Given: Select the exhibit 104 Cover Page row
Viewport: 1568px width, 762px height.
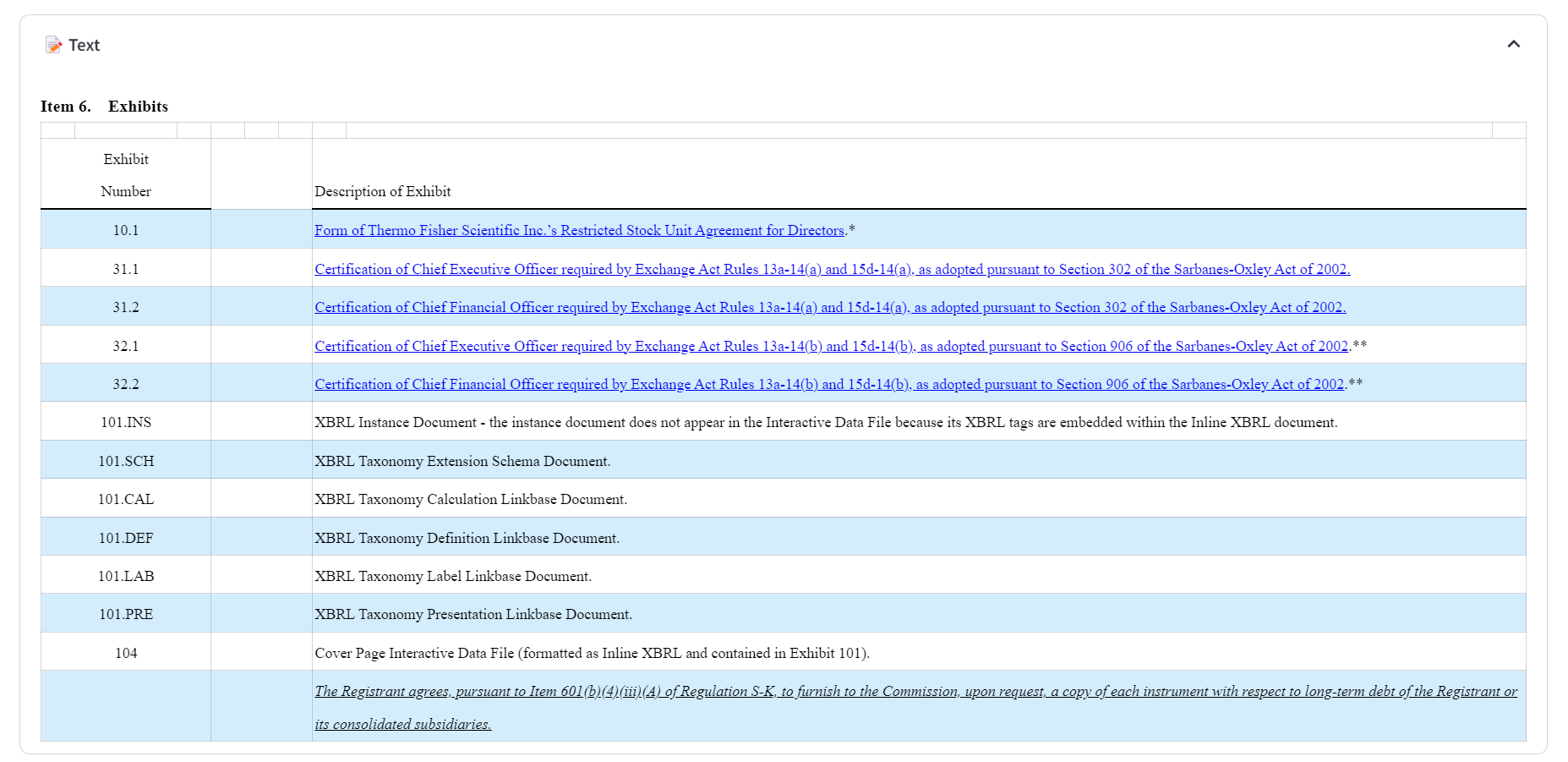Looking at the screenshot, I should tap(593, 652).
